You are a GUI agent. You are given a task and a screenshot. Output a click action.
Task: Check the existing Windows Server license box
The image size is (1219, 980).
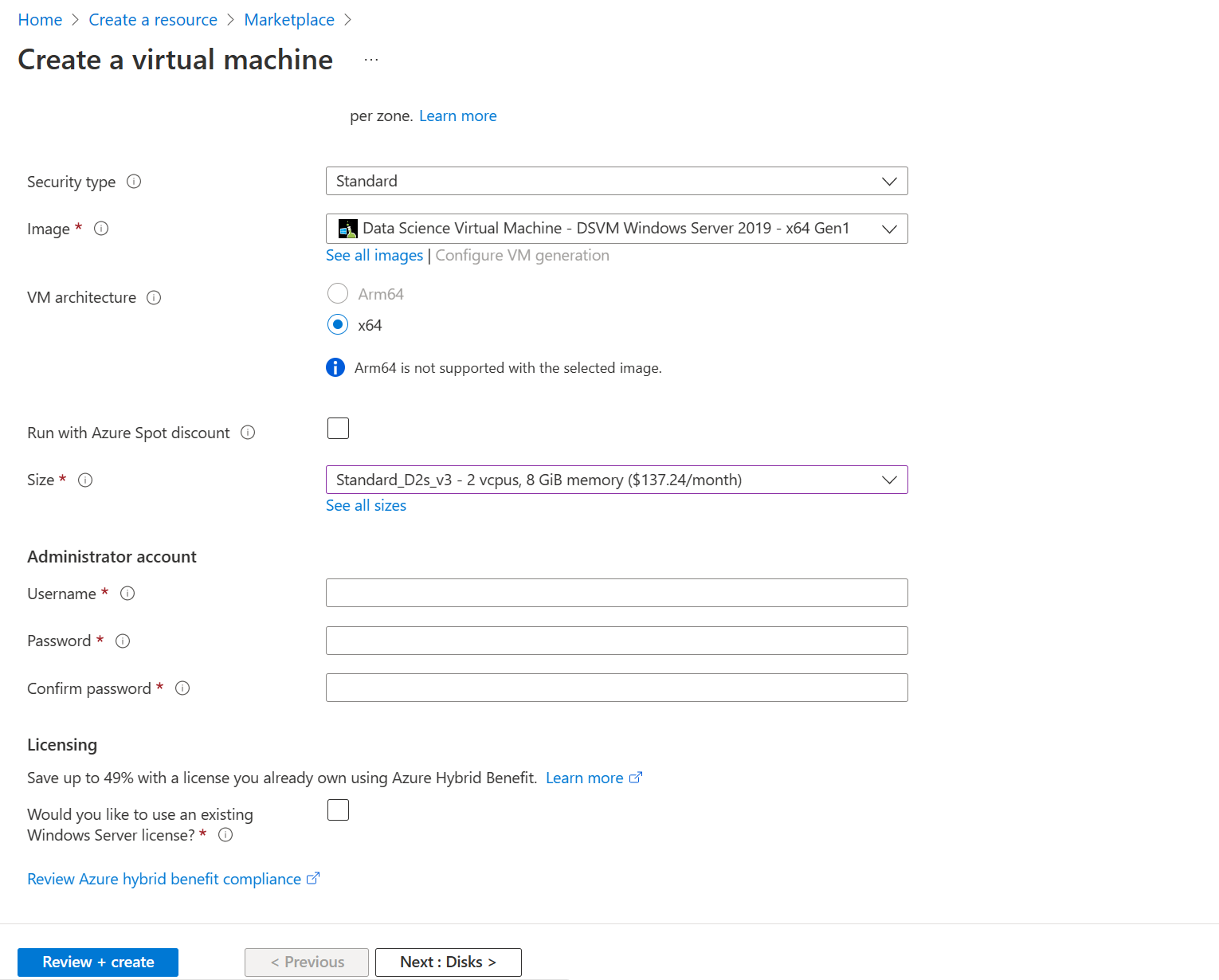[338, 809]
